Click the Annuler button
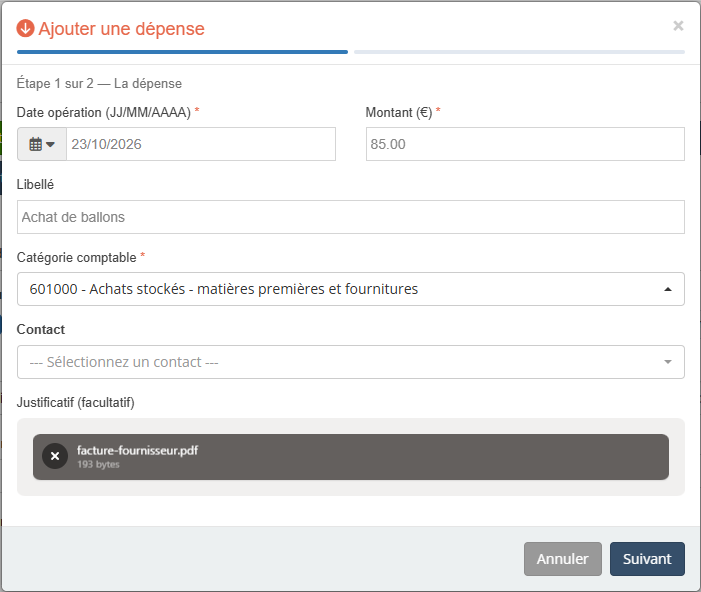701x592 pixels. (562, 559)
